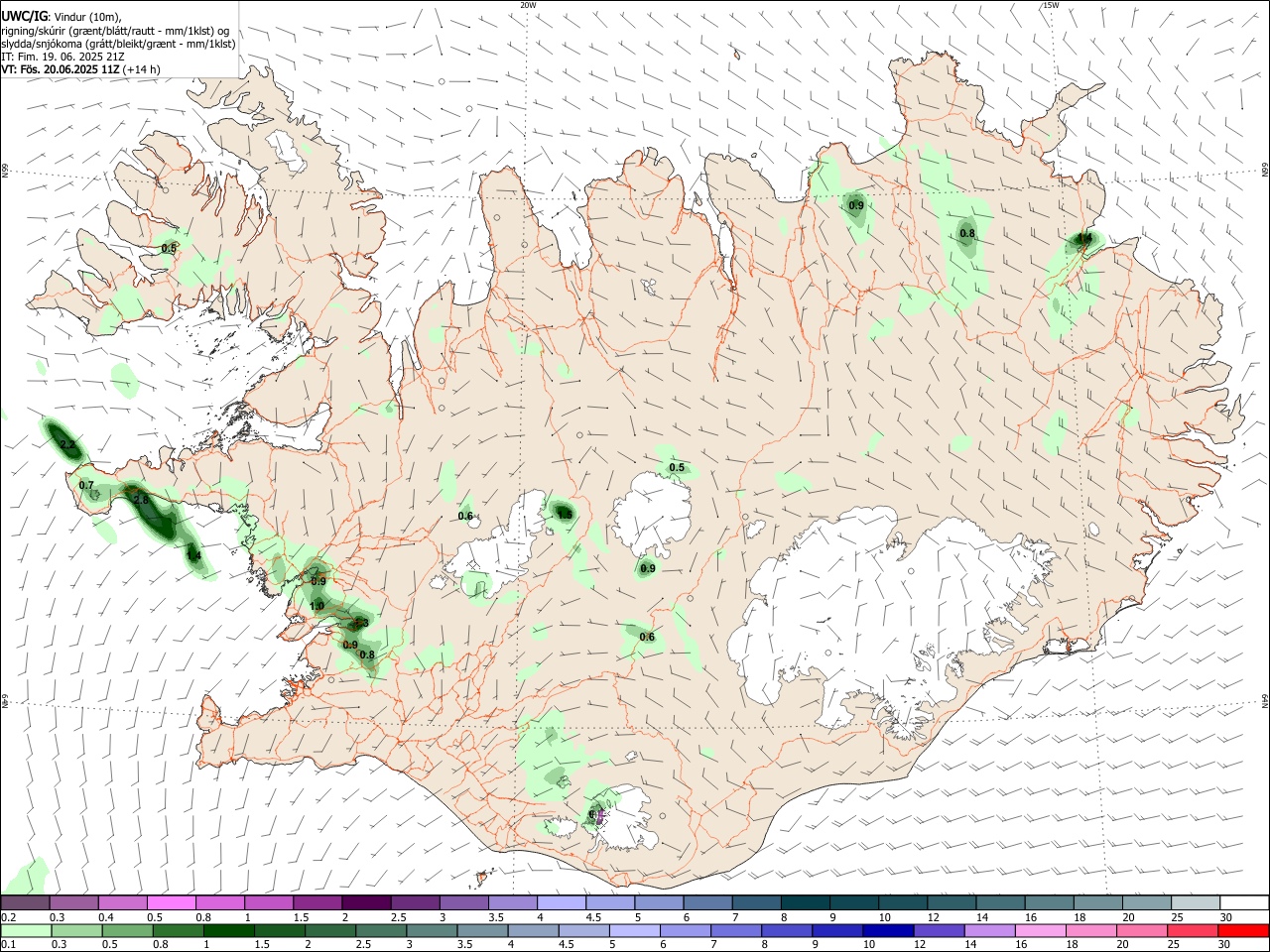The width and height of the screenshot is (1270, 952).
Task: Select rain legend swatch between 2.5 and 3
Action: point(382,931)
